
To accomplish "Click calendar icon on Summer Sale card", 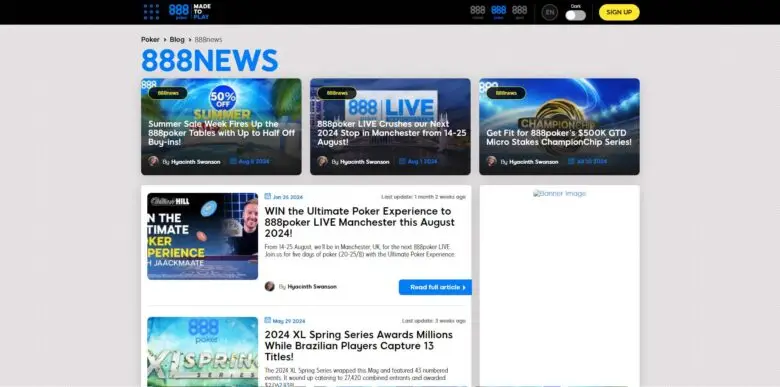I will [233, 161].
